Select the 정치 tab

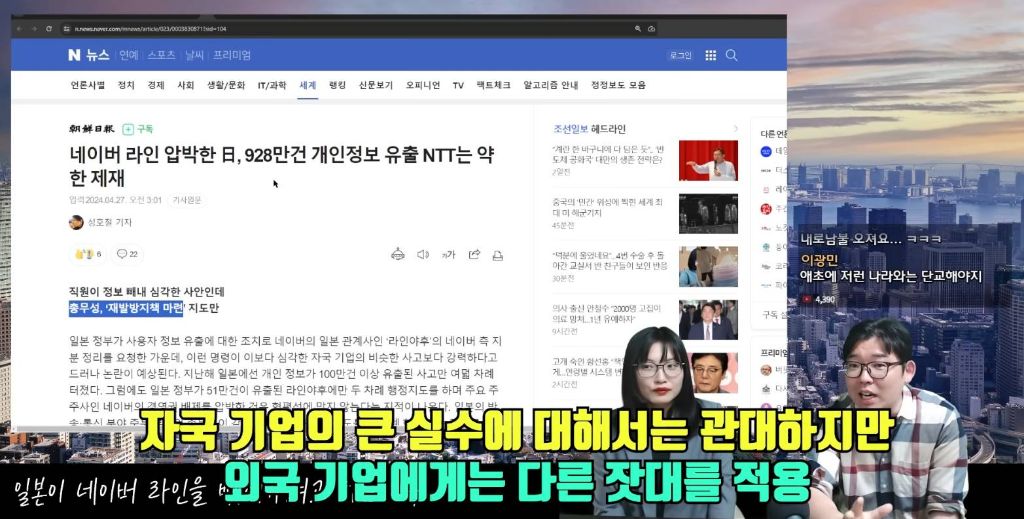(x=126, y=85)
